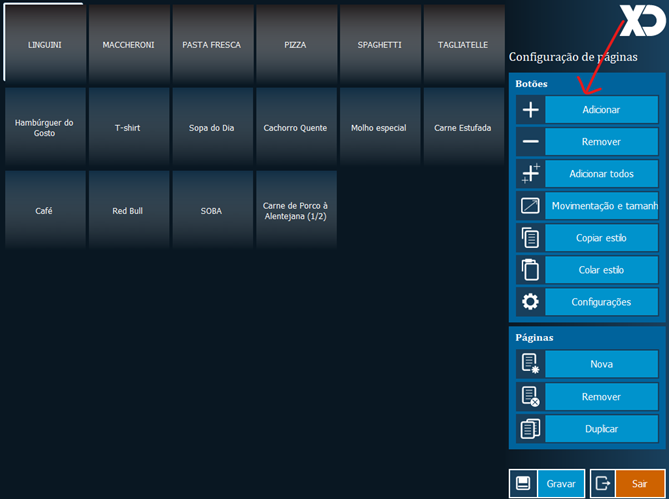Switch to the PIZZA category tab
The height and width of the screenshot is (499, 669).
(295, 45)
